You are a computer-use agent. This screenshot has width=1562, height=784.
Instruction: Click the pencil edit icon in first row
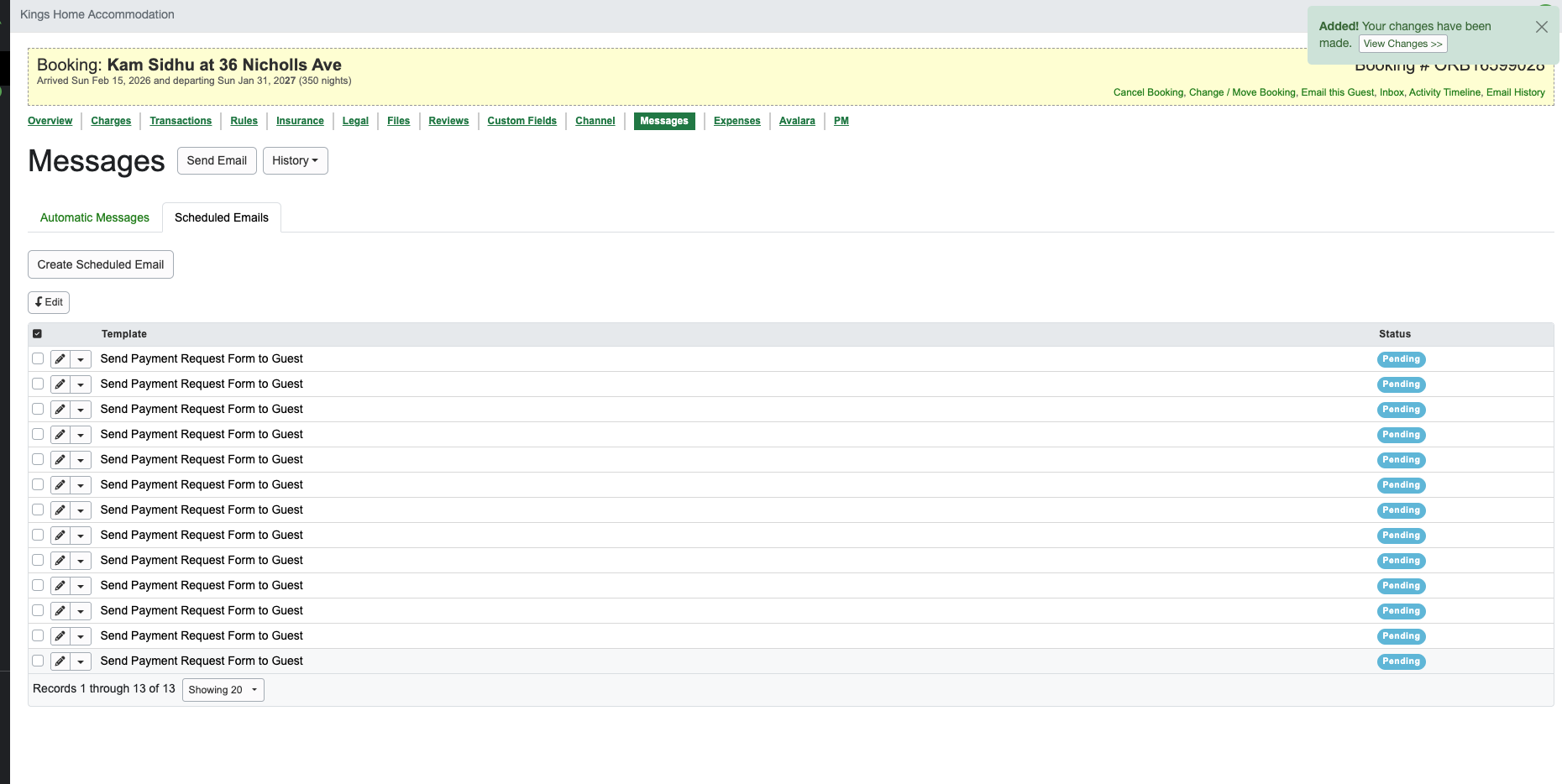60,359
